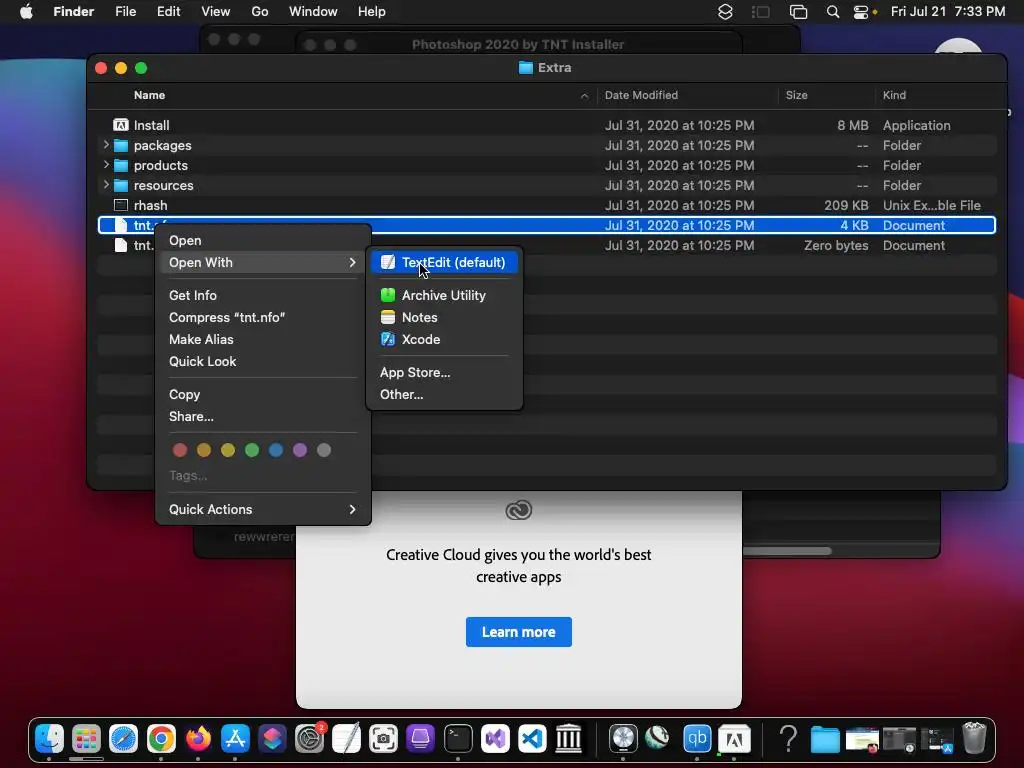The width and height of the screenshot is (1024, 768).
Task: Open the App Store dock icon
Action: [x=235, y=739]
